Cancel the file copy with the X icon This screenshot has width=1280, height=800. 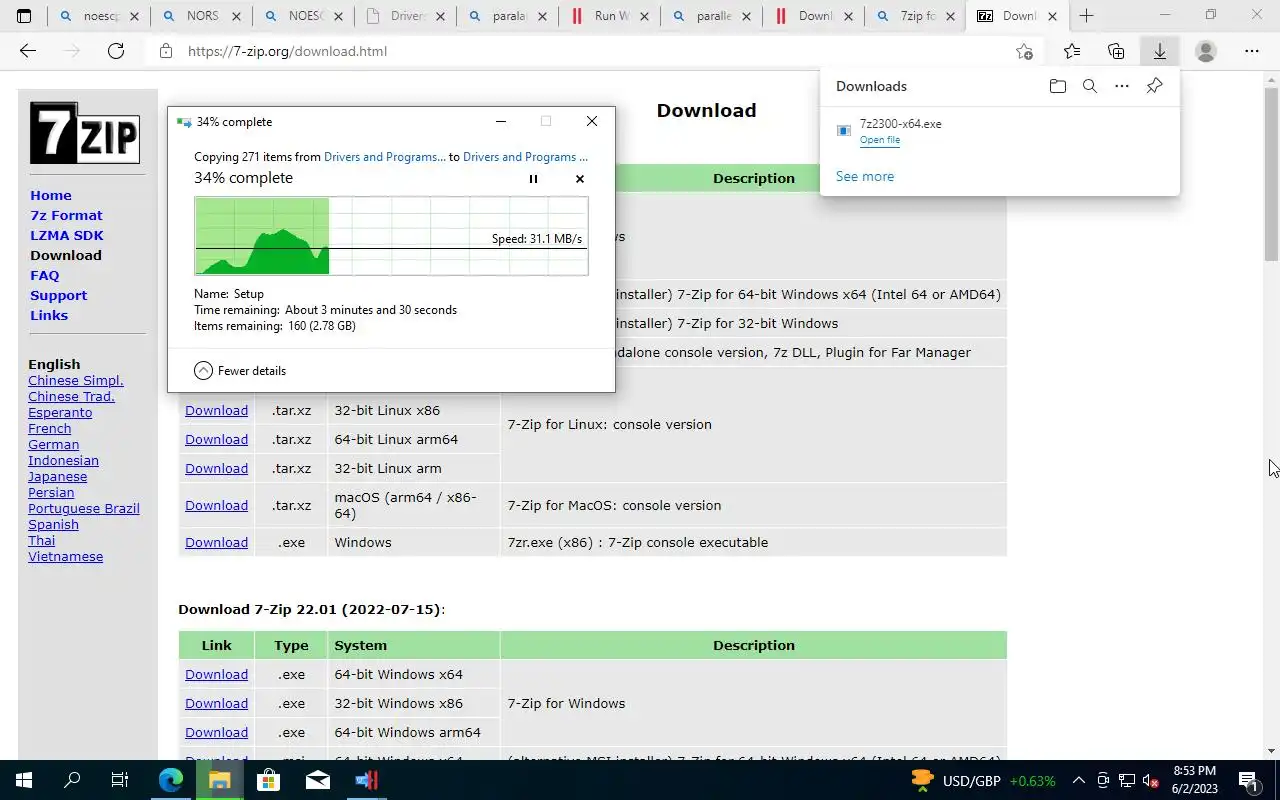coord(580,179)
